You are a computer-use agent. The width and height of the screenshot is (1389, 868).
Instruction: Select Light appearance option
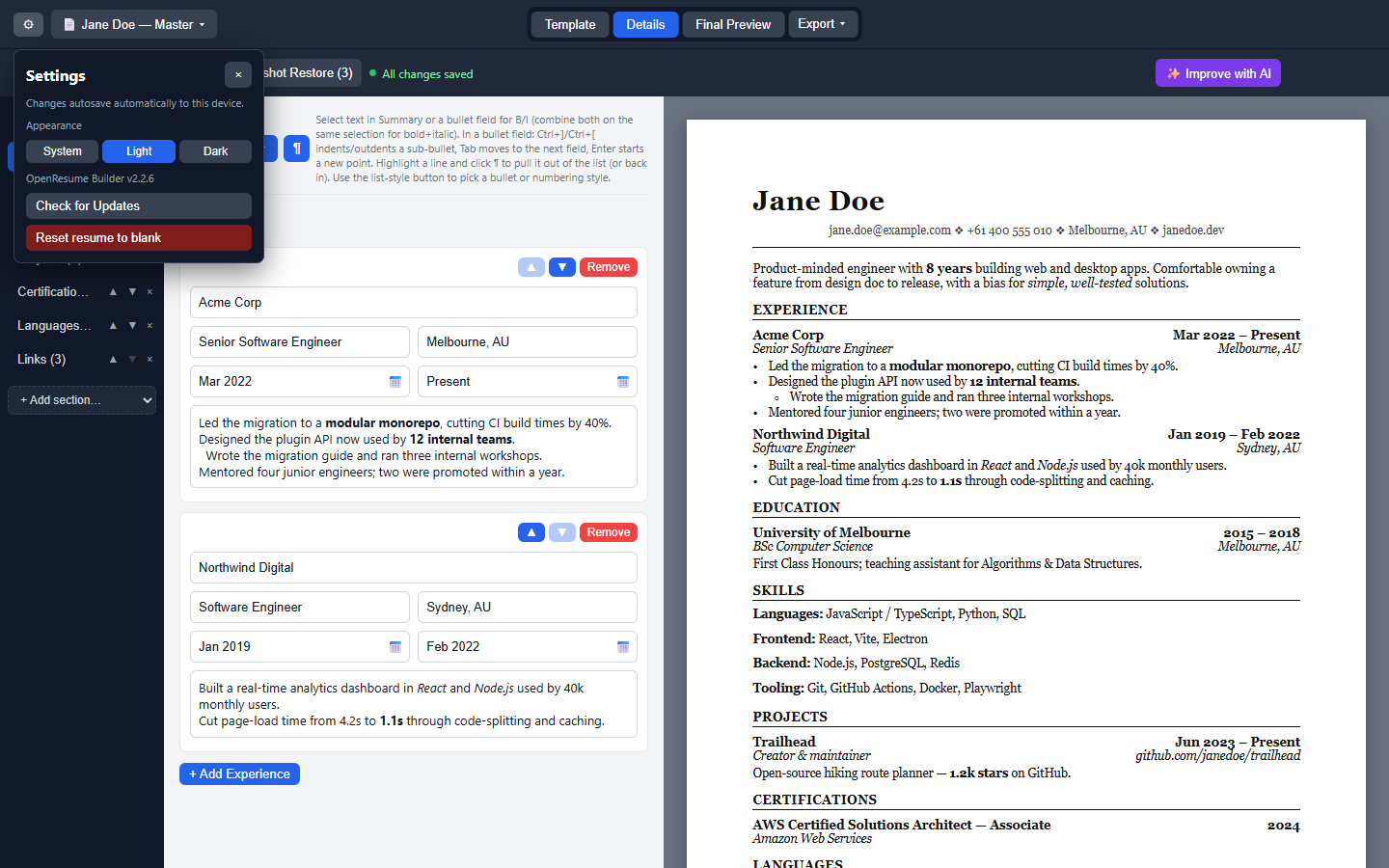point(139,151)
